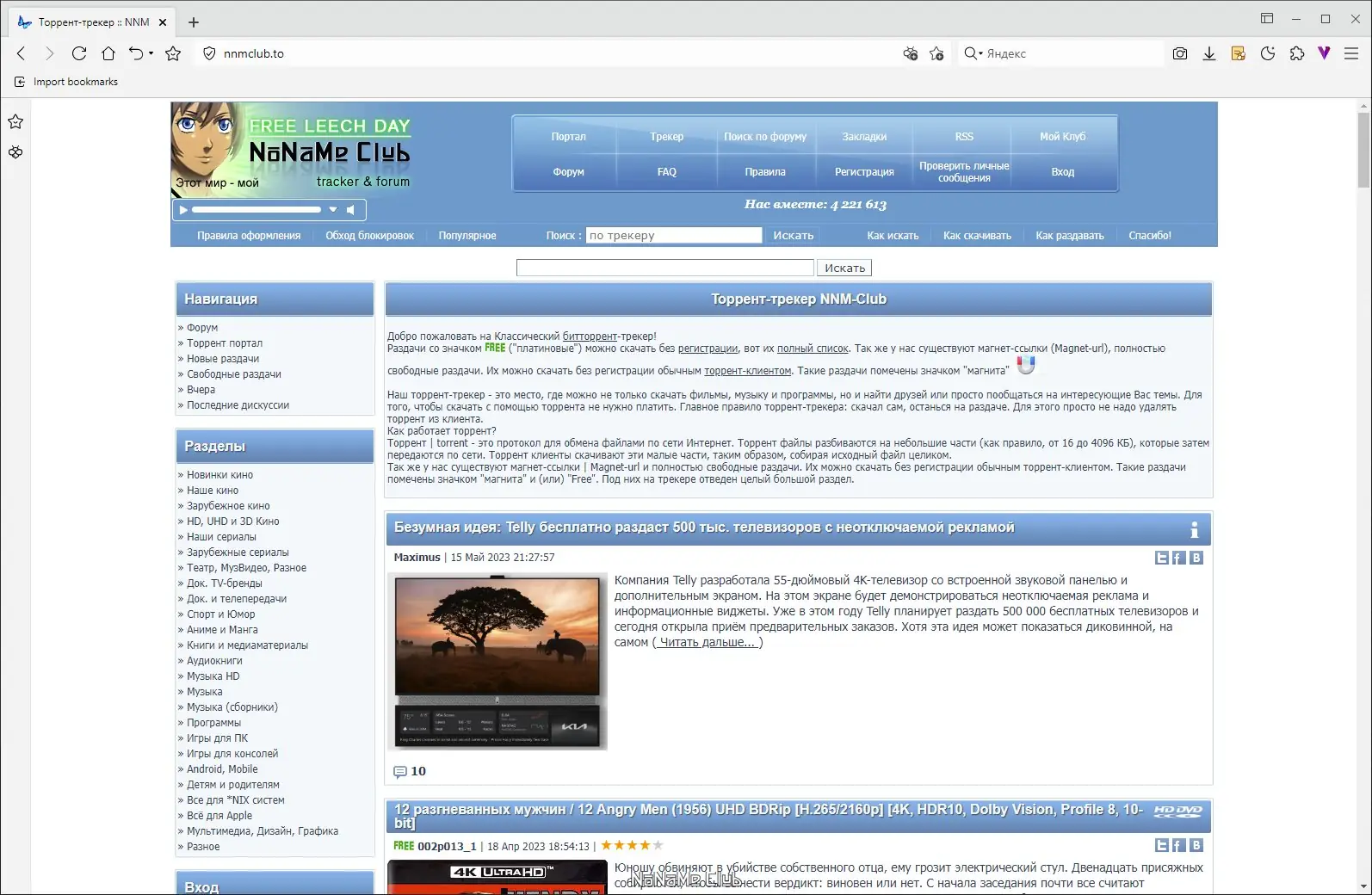Bookmark page with toolbar star icon
1372x895 pixels.
click(x=173, y=53)
